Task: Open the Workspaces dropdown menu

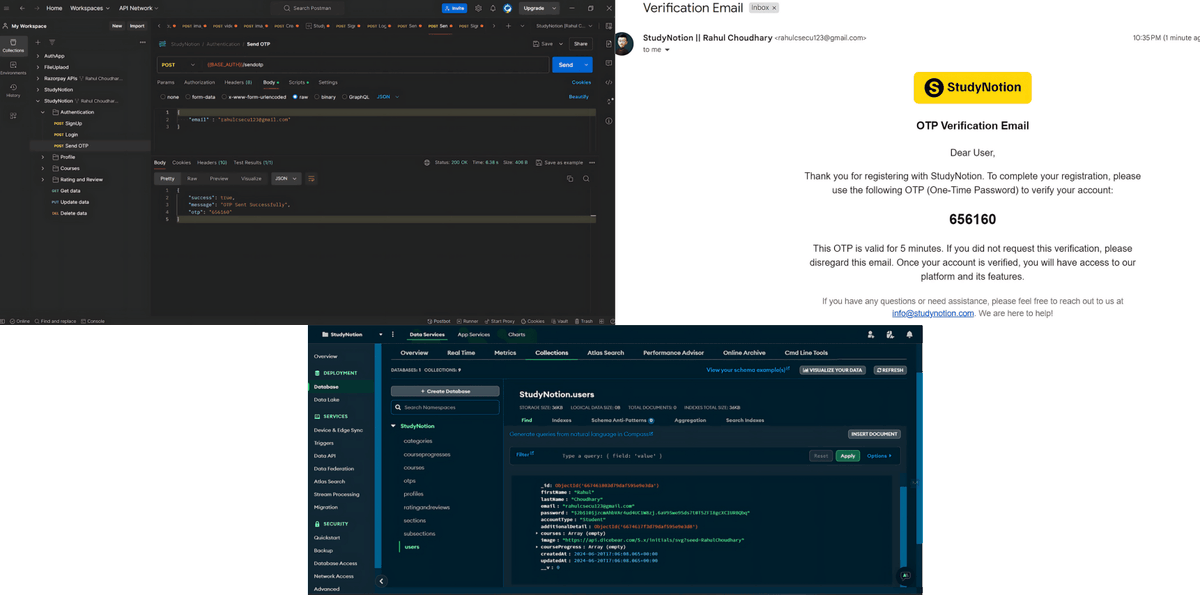Action: pos(90,8)
